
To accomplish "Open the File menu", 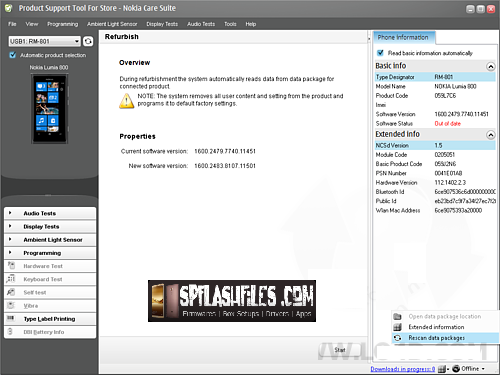I will [x=12, y=24].
